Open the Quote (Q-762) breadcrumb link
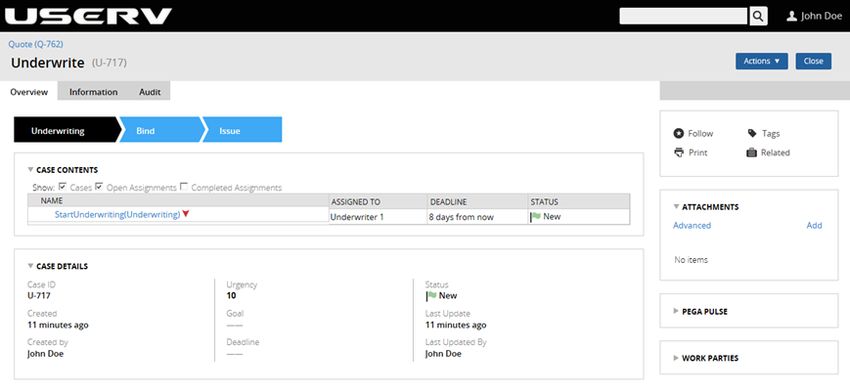850x391 pixels. 36,44
